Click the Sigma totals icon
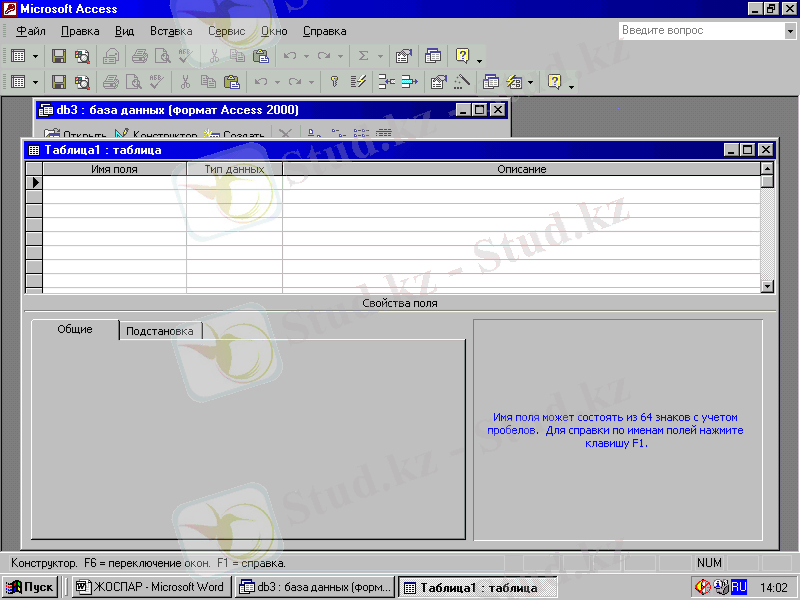The width and height of the screenshot is (800, 600). coord(363,56)
